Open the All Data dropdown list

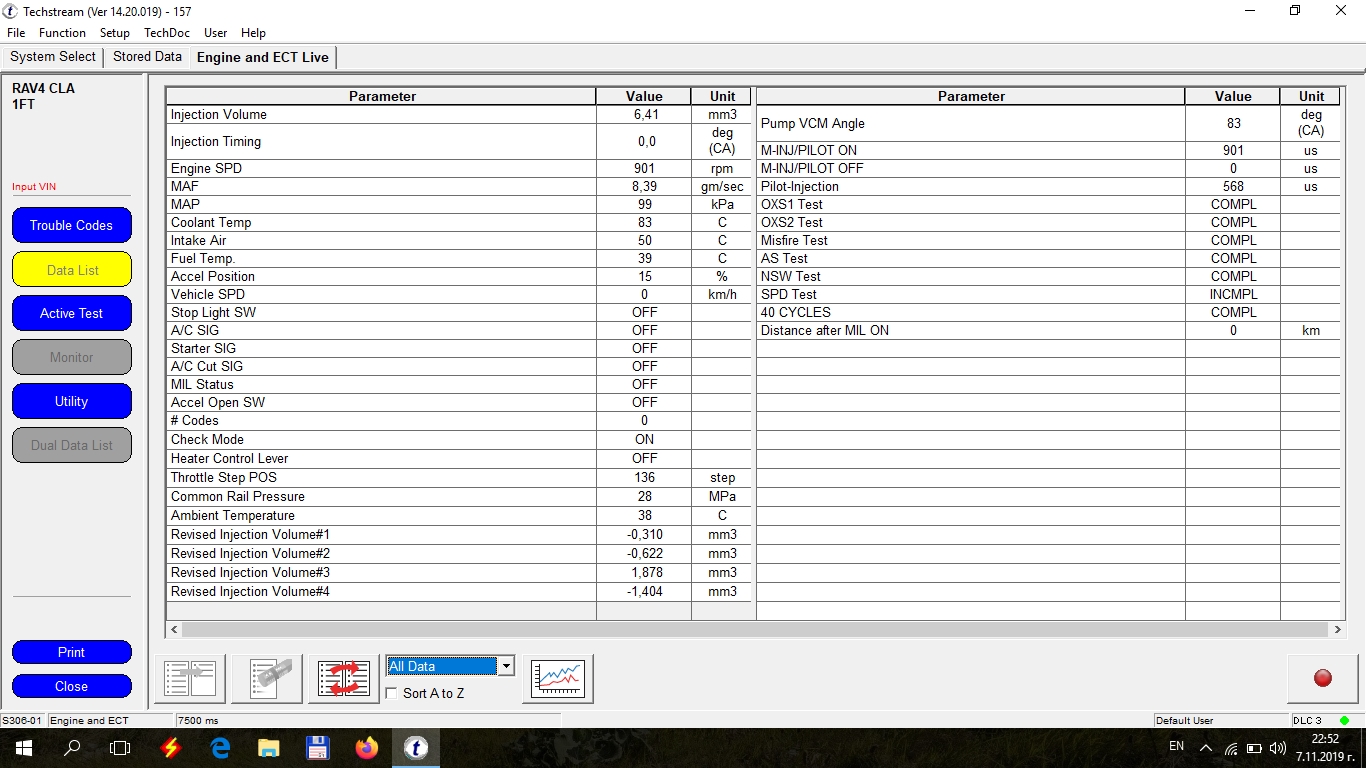coord(506,666)
